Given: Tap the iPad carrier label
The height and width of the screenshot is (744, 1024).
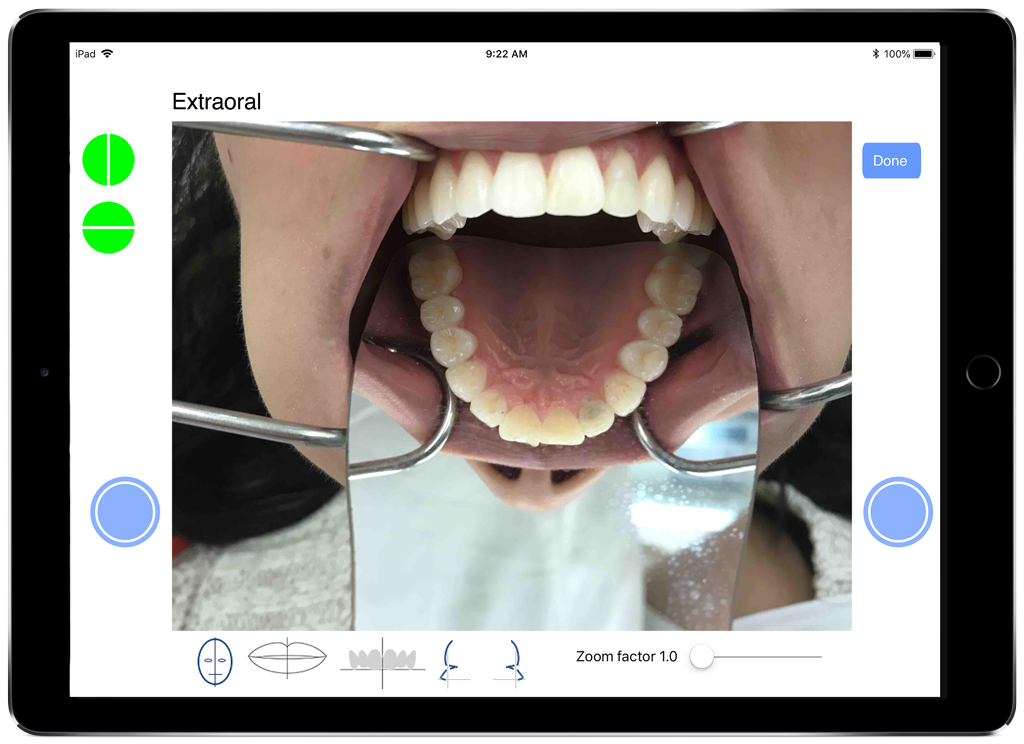Looking at the screenshot, I should [85, 54].
